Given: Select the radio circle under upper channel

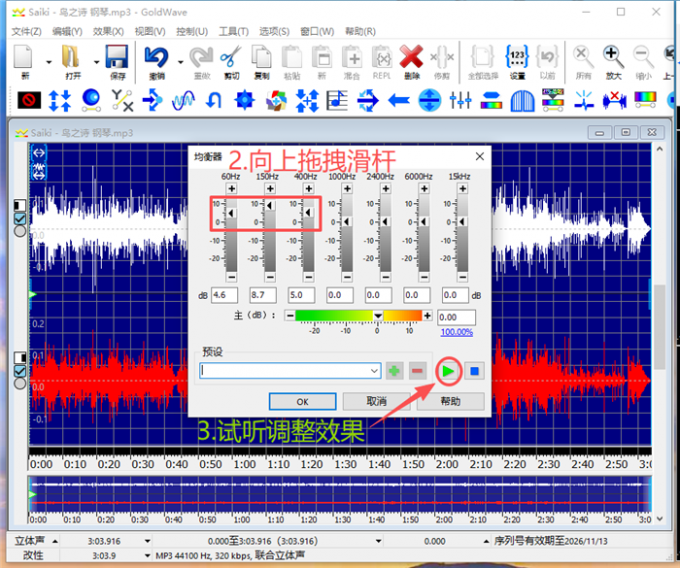Looking at the screenshot, I should click(x=19, y=231).
